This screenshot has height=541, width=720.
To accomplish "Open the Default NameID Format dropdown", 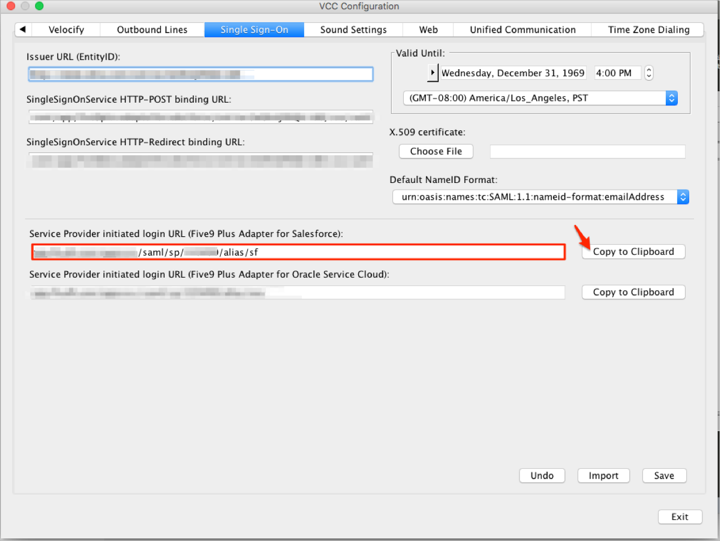I will pyautogui.click(x=683, y=197).
